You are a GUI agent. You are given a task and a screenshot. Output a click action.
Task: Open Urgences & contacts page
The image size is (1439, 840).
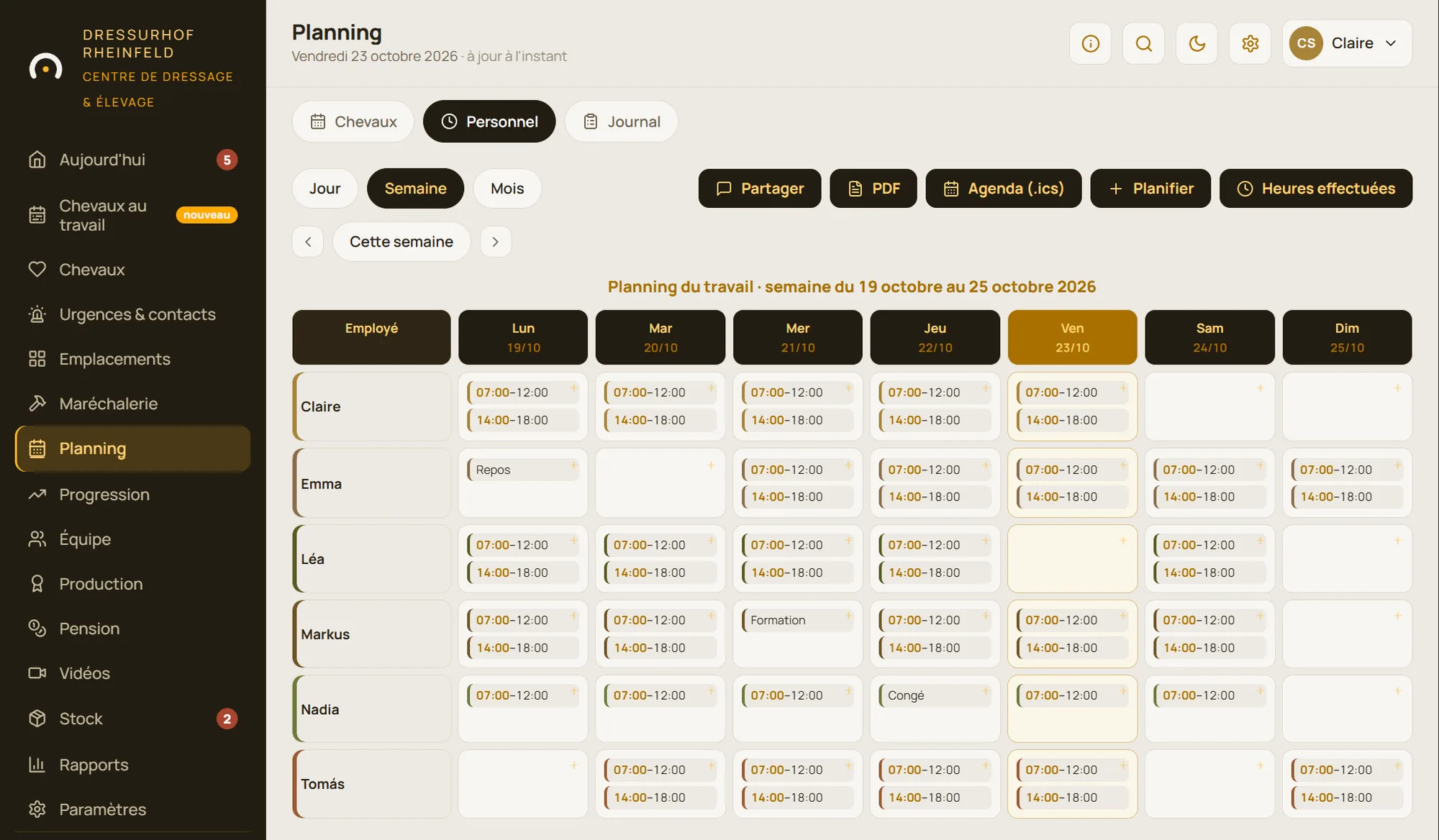click(133, 314)
